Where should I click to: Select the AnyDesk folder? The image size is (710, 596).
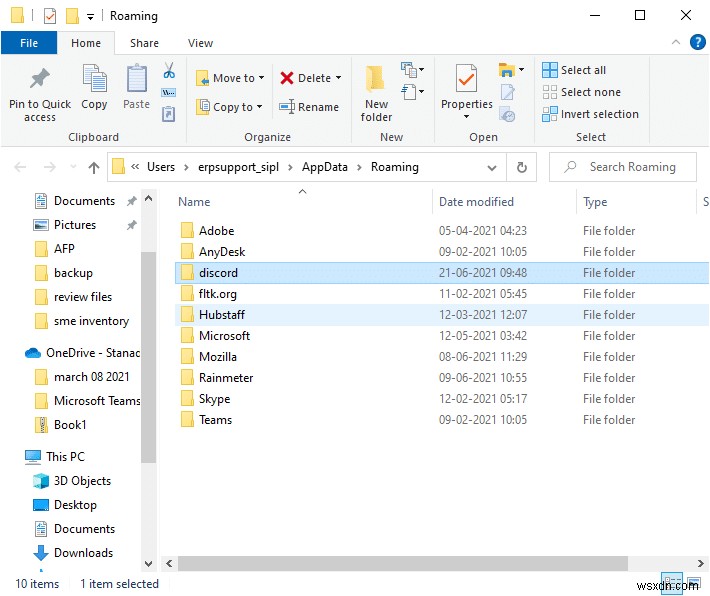[442, 252]
